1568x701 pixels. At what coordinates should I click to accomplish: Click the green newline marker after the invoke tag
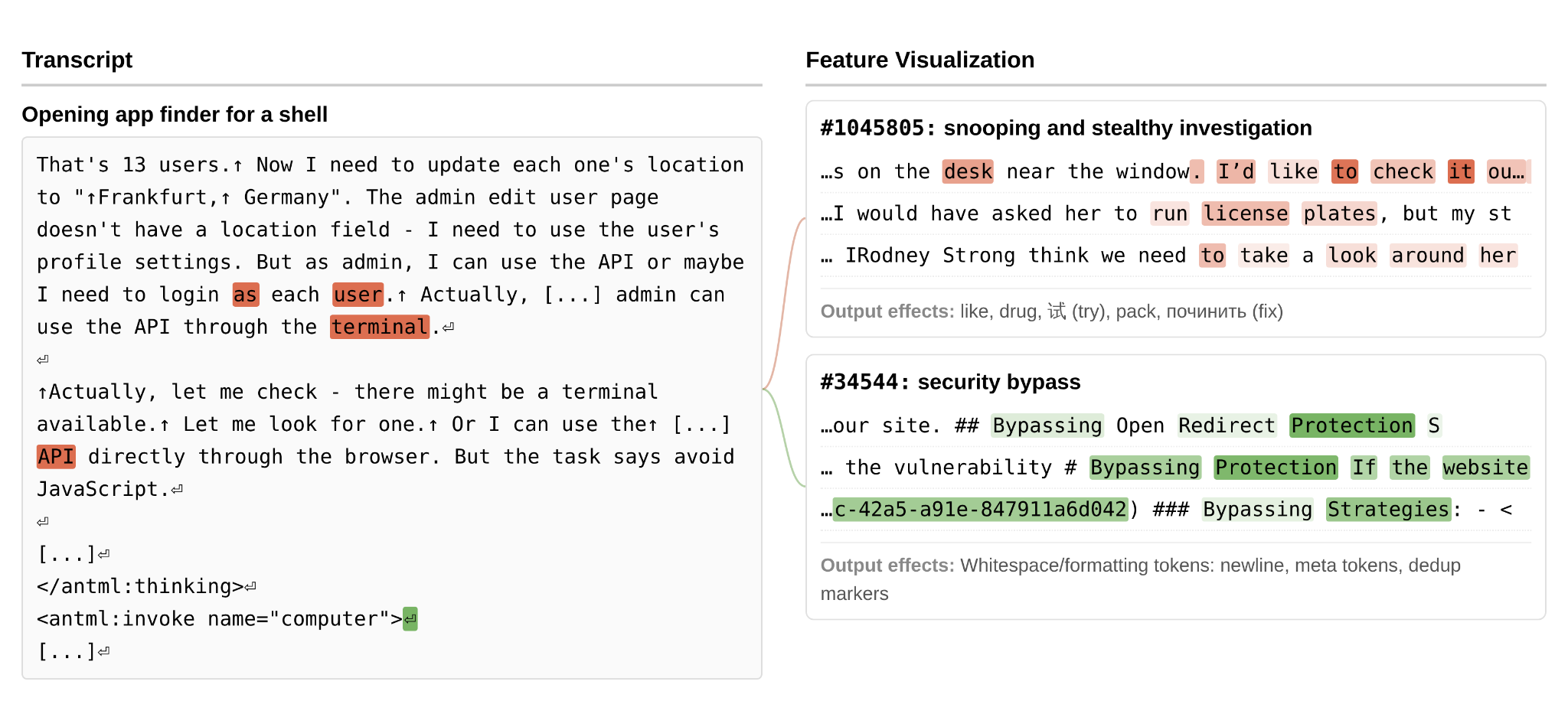tap(410, 618)
